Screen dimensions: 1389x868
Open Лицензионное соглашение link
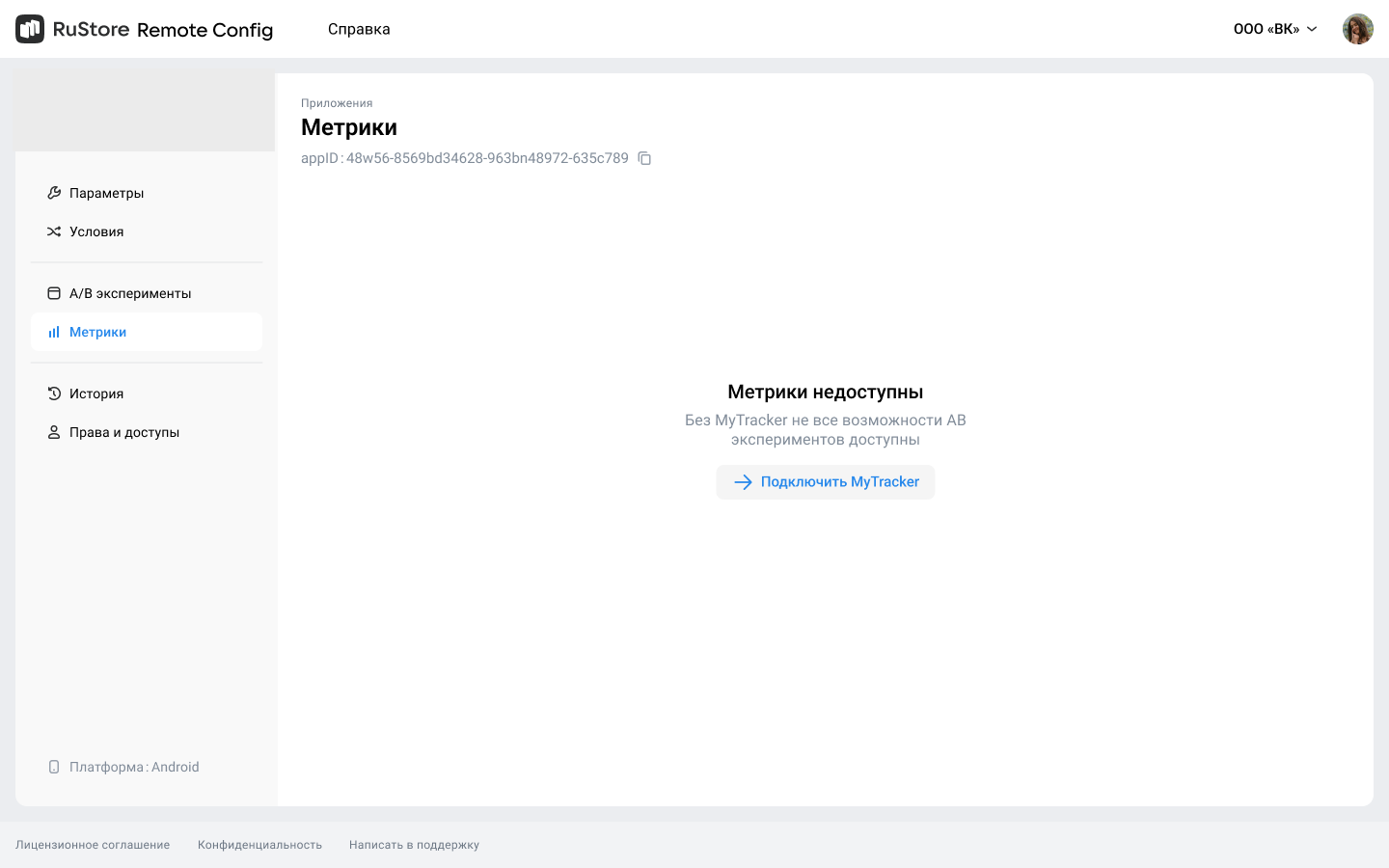(x=93, y=845)
